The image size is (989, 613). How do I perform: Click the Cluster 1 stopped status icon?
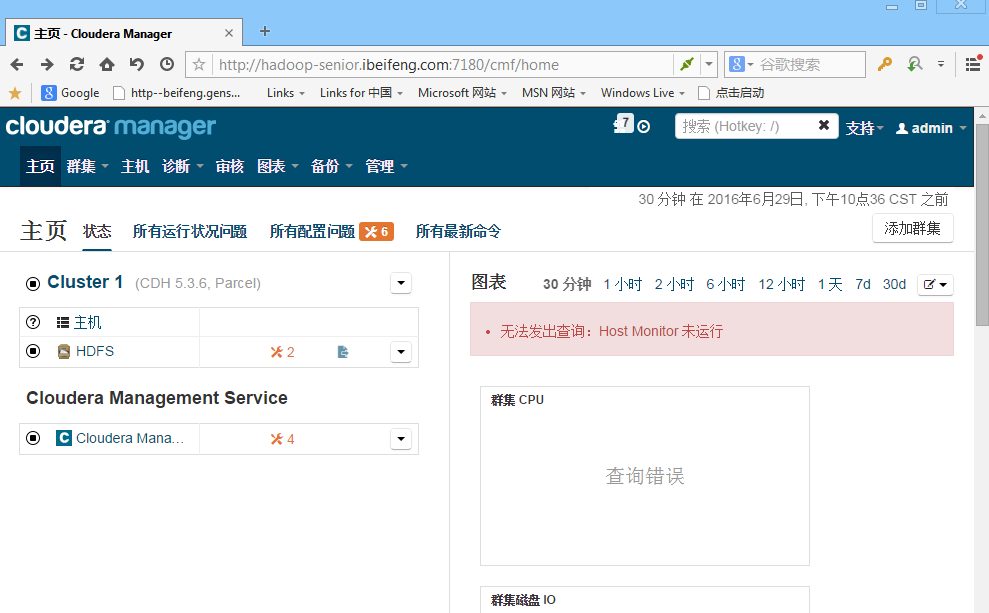click(33, 284)
